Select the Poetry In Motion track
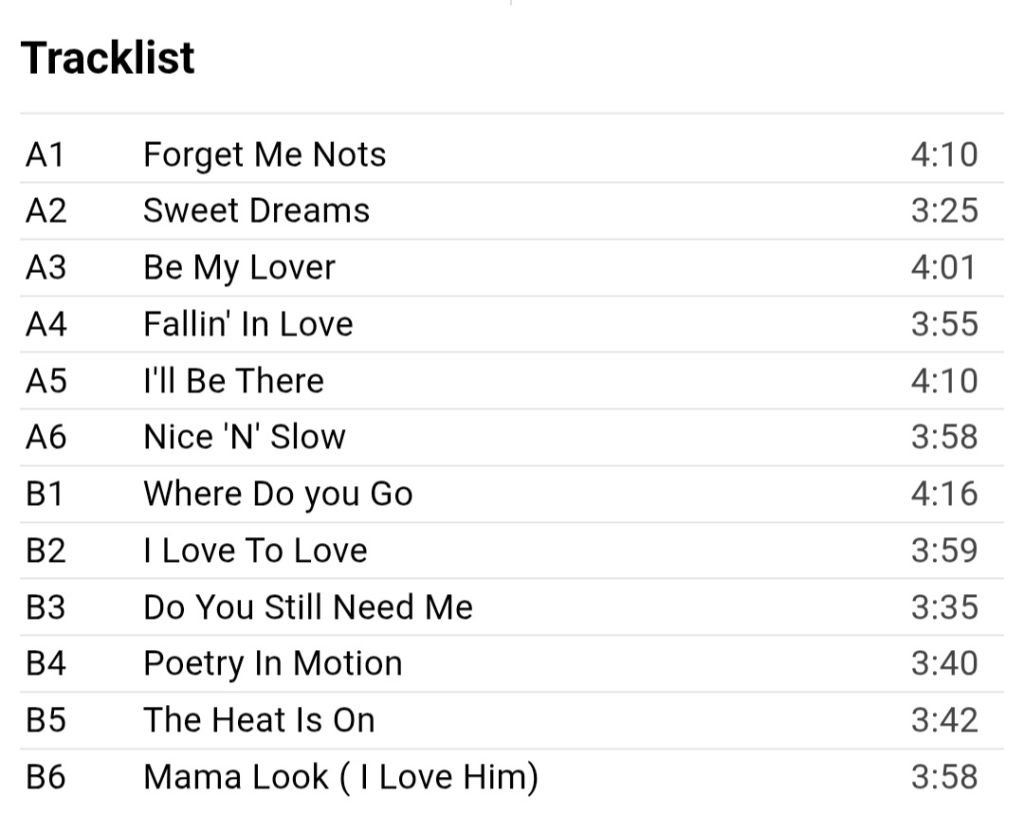Screen dimensions: 1024x832 [273, 664]
